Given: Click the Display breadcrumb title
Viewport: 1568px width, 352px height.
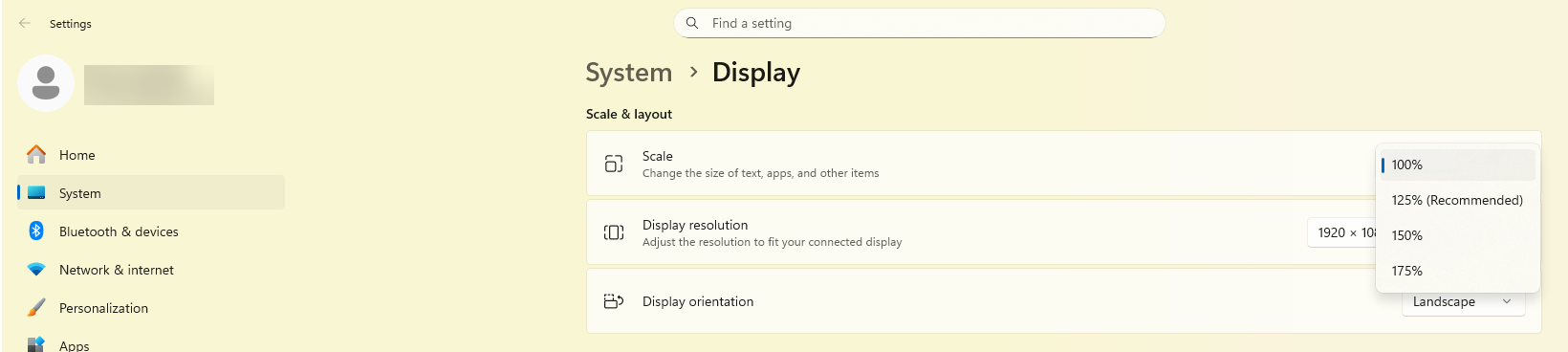Looking at the screenshot, I should coord(756,73).
